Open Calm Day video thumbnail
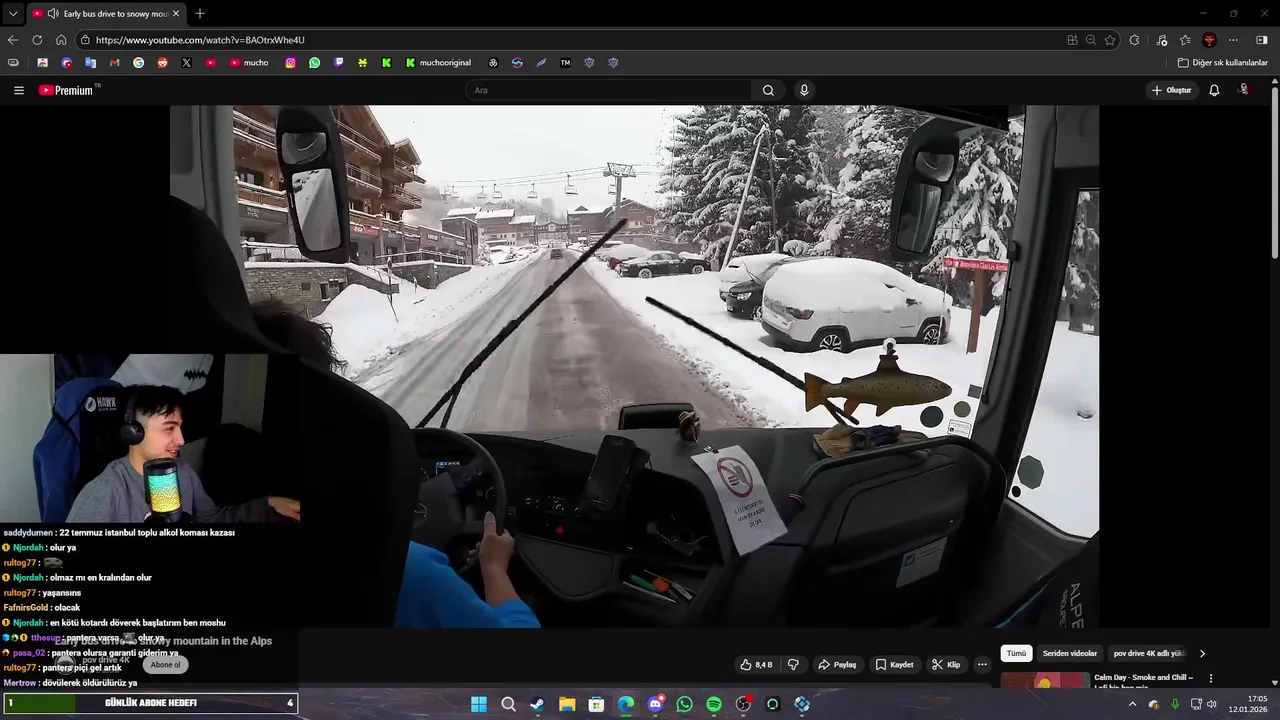This screenshot has height=720, width=1280. coord(1044,680)
